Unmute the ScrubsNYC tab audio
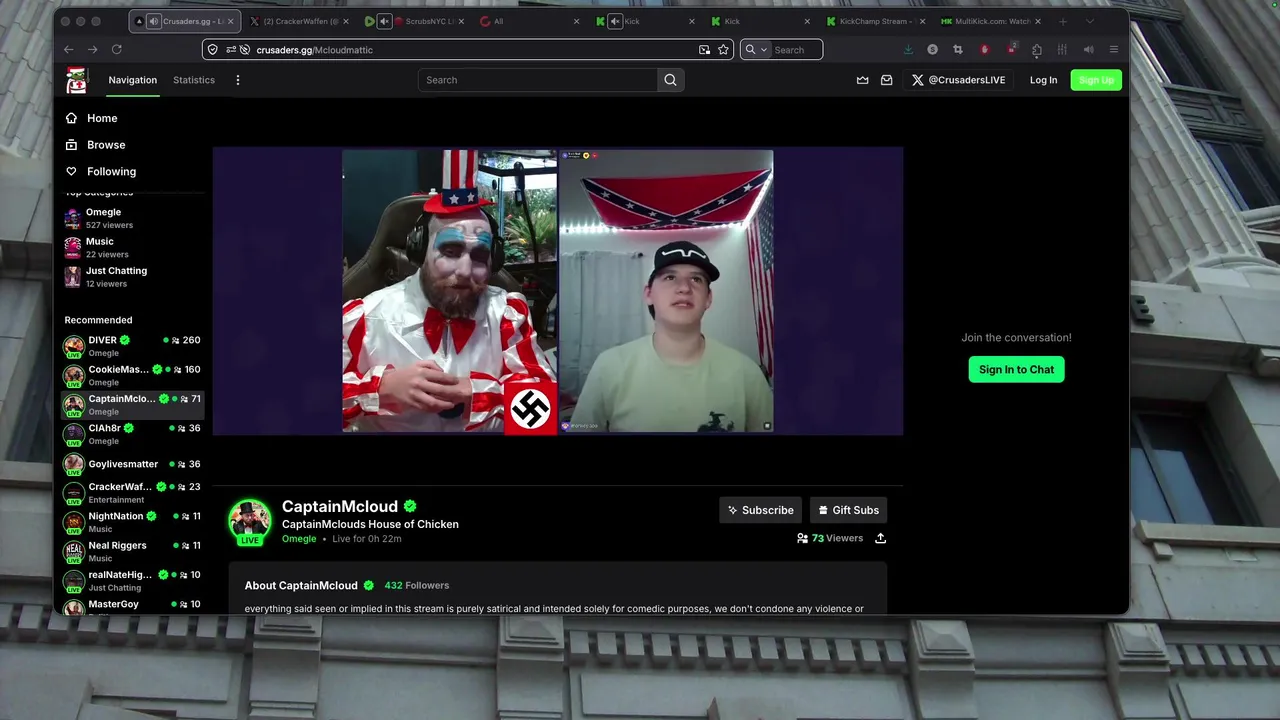 point(384,21)
